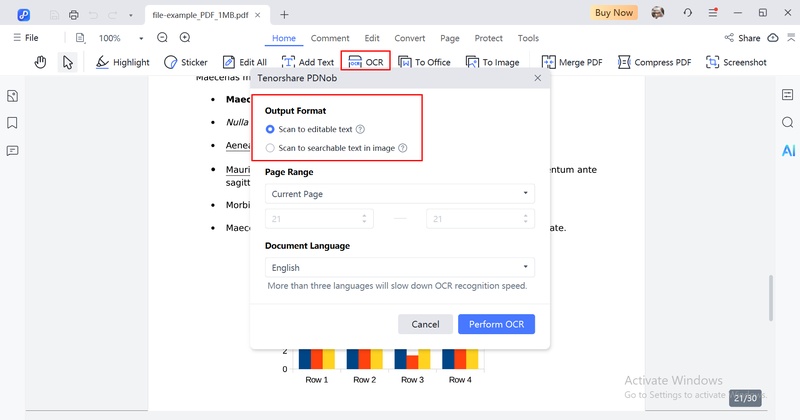Open the AI assistant panel
This screenshot has width=800, height=420.
(x=788, y=151)
